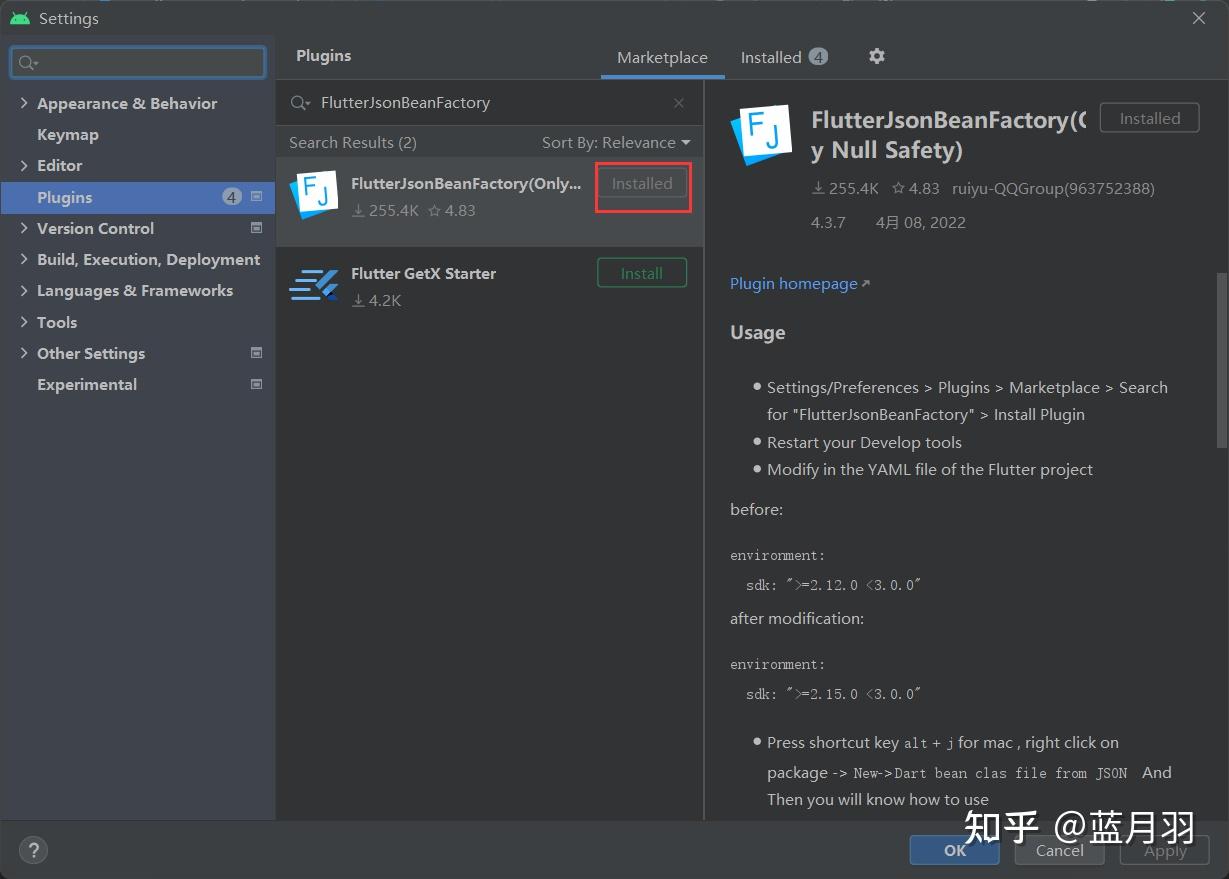Click the help question mark icon

(33, 850)
